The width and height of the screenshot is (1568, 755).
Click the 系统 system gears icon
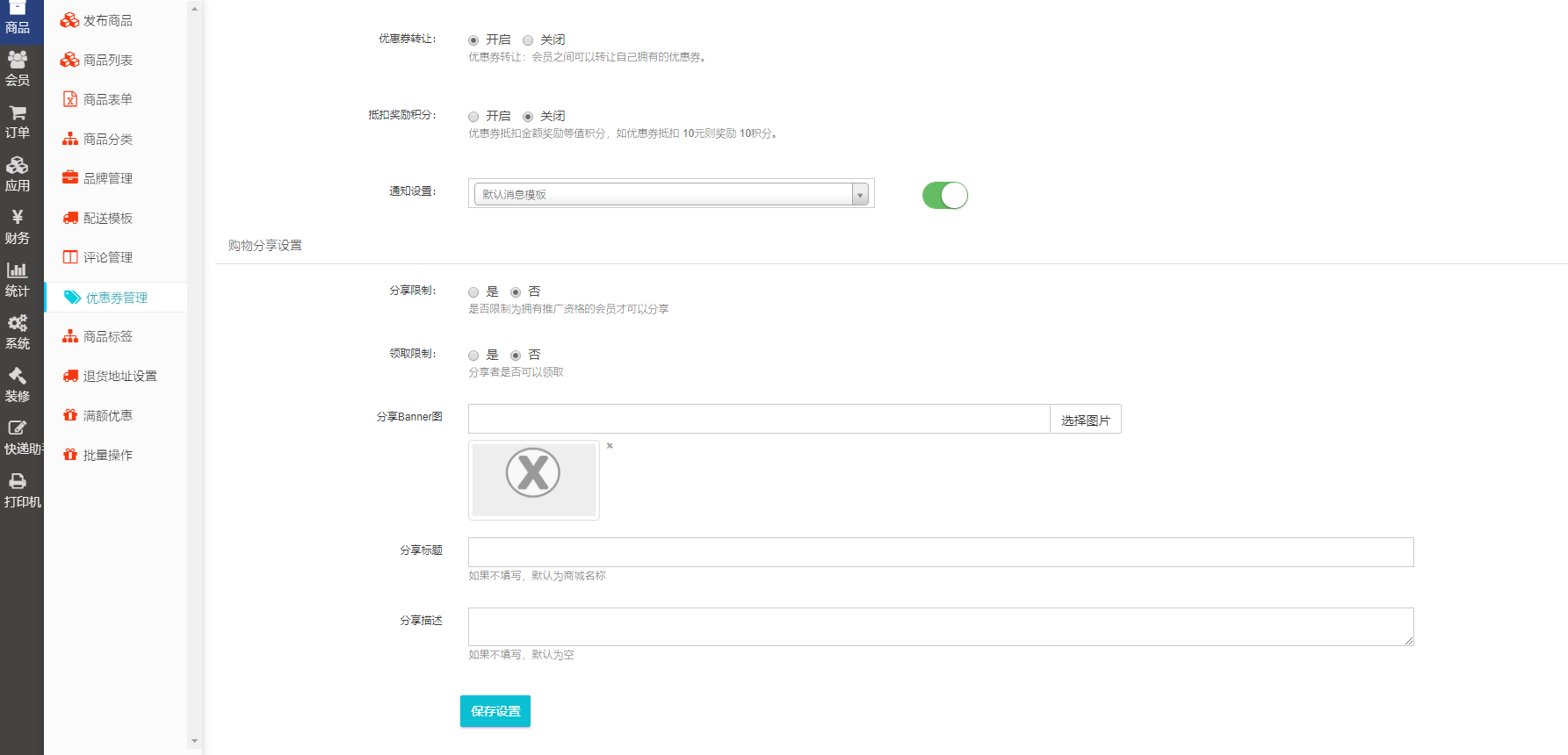18,324
